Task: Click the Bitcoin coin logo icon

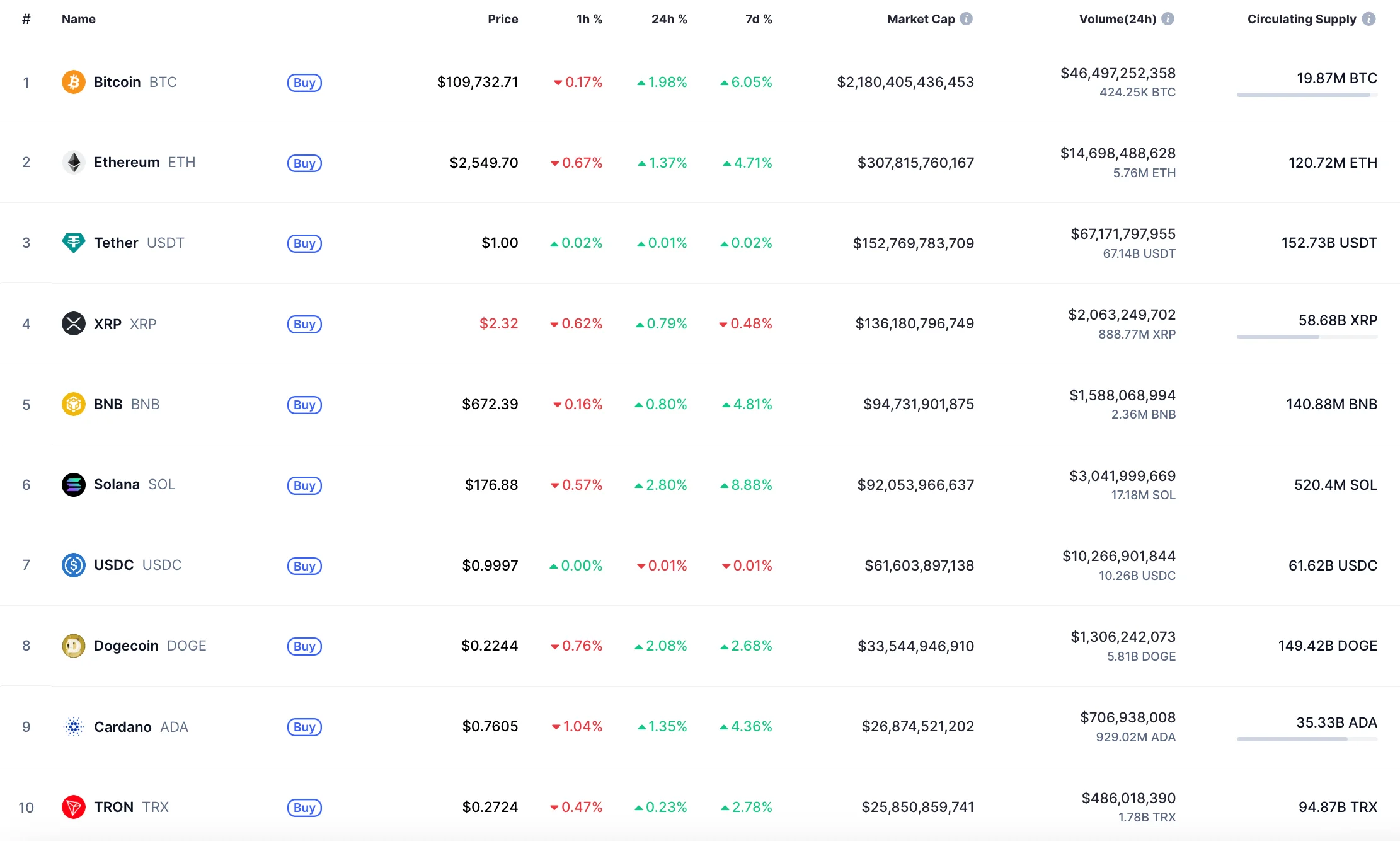Action: [x=73, y=82]
